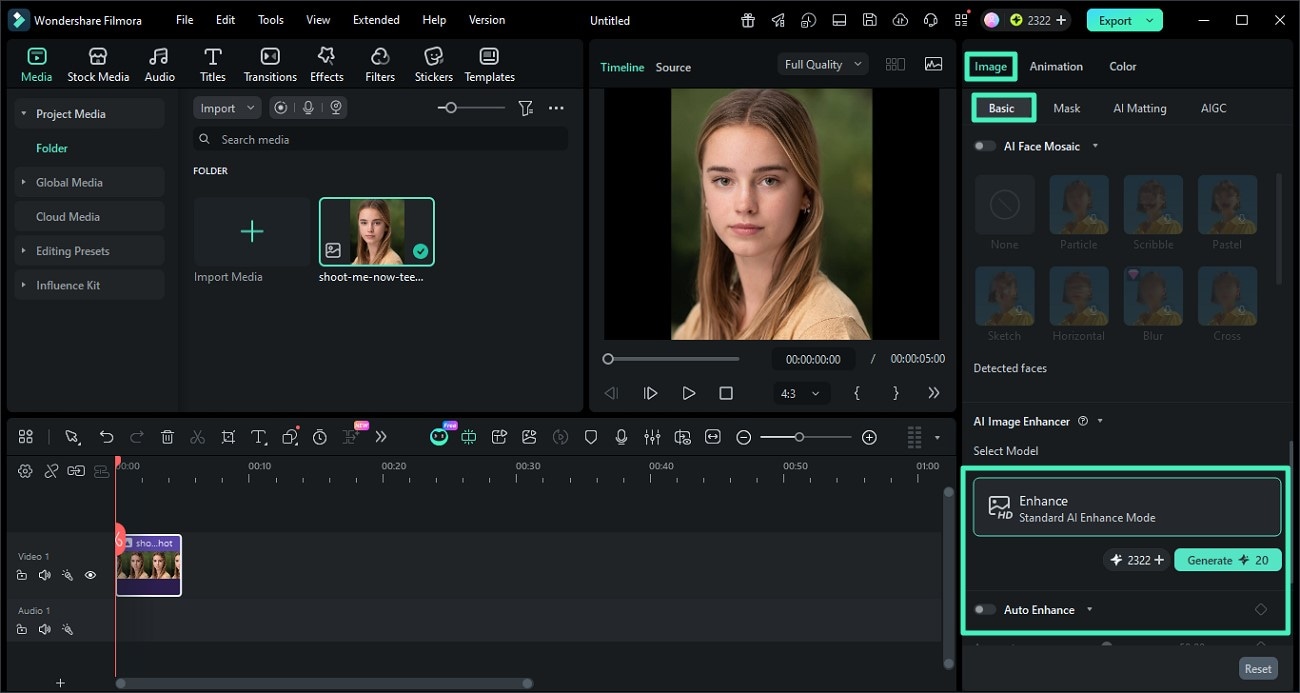Toggle the AI Face Mosaic switch
Viewport: 1300px width, 693px height.
click(984, 145)
